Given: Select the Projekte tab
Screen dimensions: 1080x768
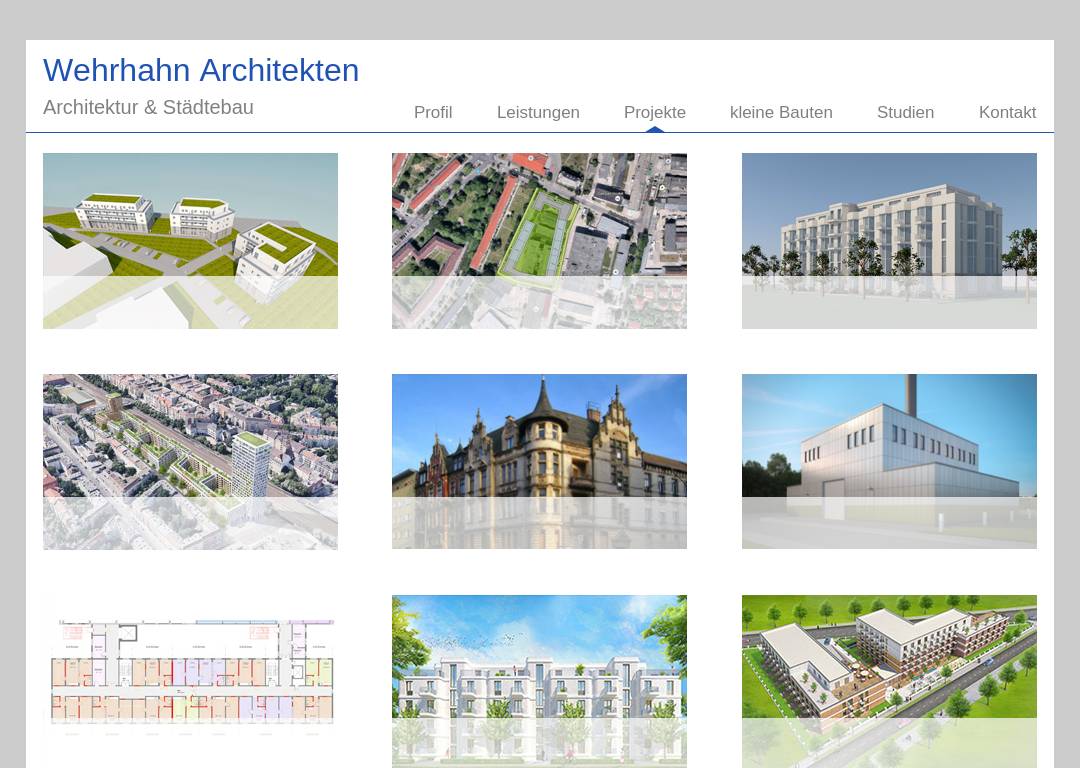Looking at the screenshot, I should point(654,112).
